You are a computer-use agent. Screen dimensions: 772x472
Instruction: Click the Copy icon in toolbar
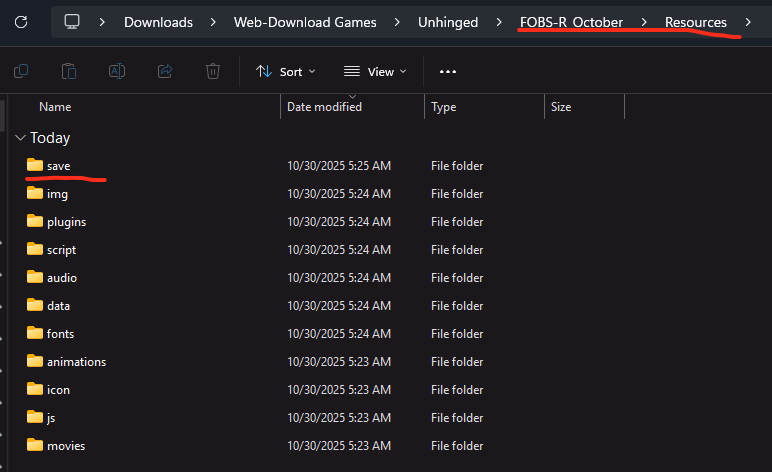point(21,71)
